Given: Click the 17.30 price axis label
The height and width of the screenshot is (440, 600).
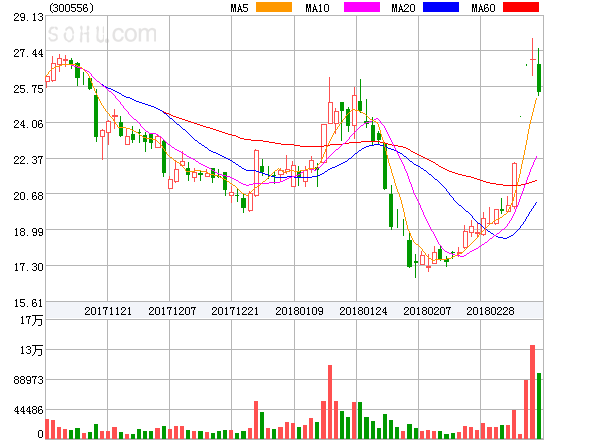Looking at the screenshot, I should (x=28, y=267).
